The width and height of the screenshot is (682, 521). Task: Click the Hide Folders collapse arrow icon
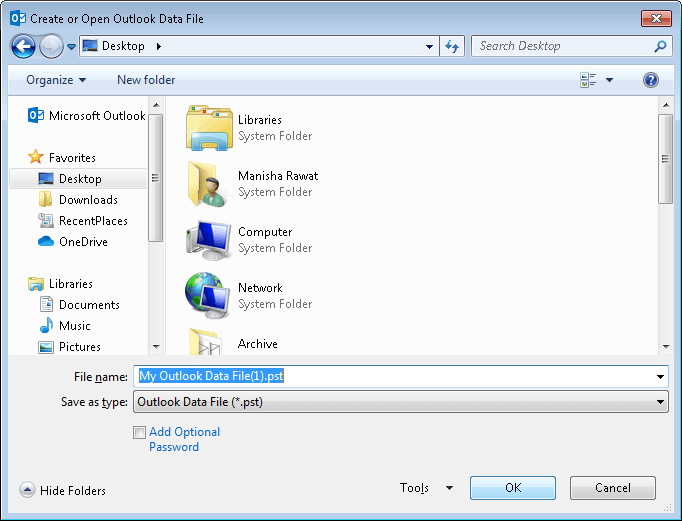27,490
